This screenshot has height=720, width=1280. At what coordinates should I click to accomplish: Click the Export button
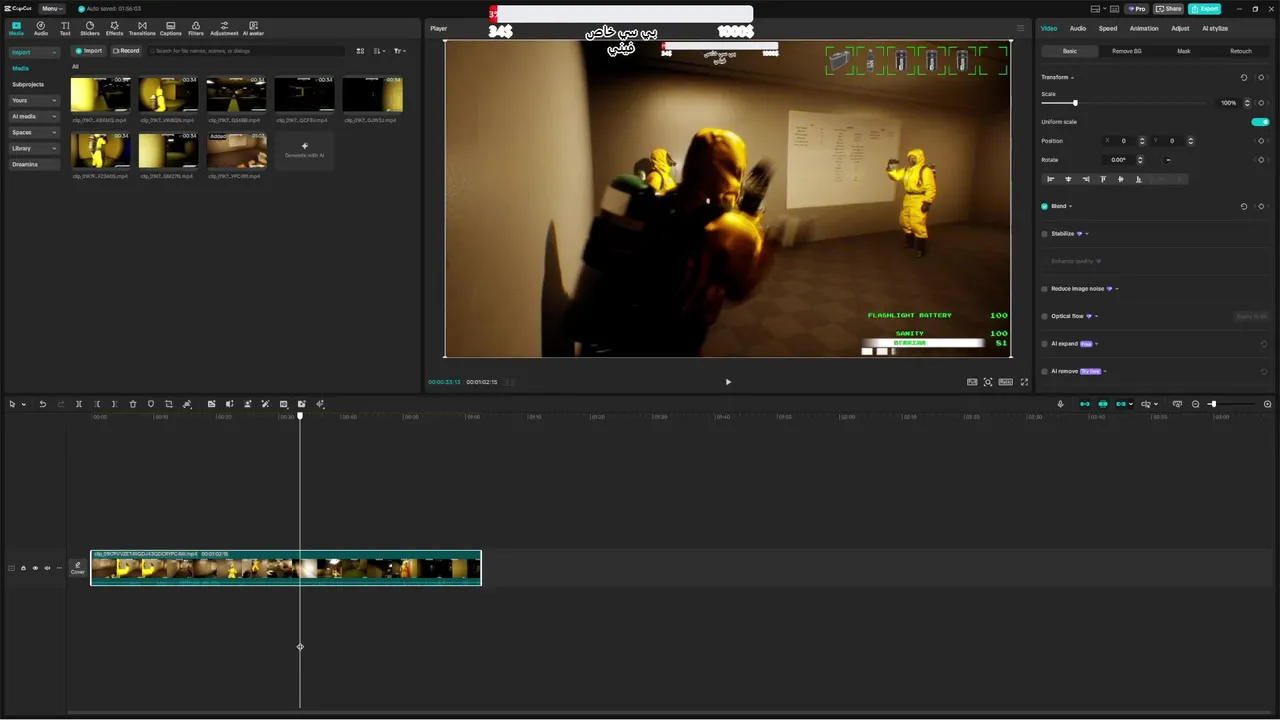(x=1205, y=8)
